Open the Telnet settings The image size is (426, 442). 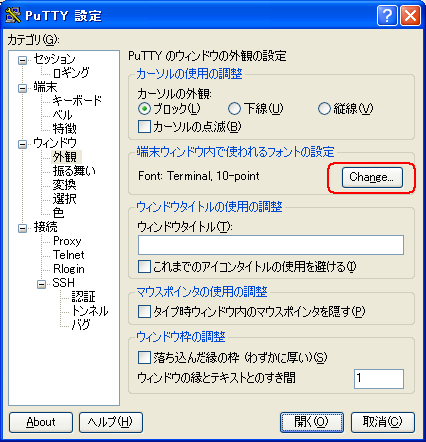(x=69, y=255)
